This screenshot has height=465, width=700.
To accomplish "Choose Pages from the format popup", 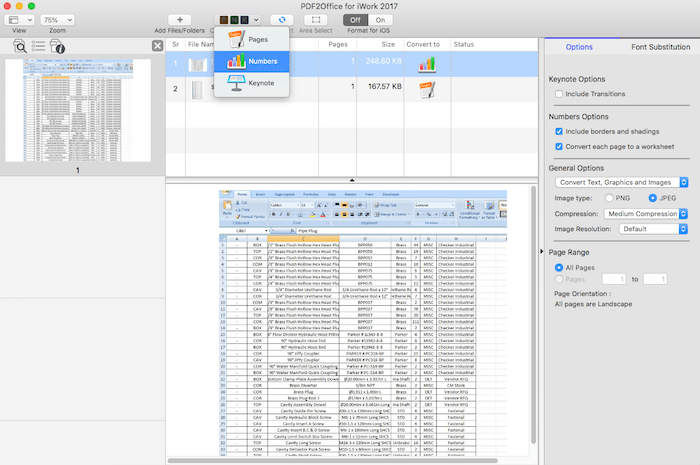I will (251, 39).
